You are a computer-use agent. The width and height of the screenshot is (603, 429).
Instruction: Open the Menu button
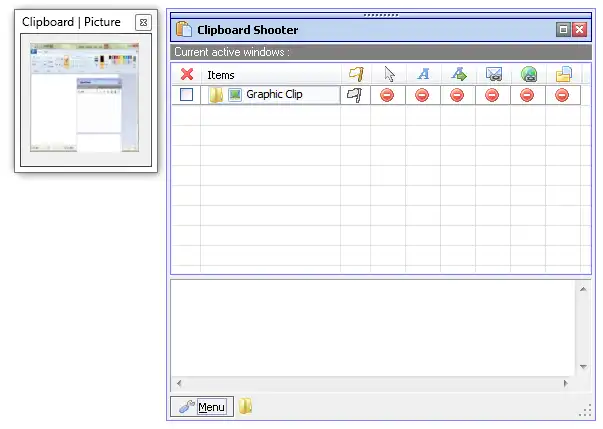[202, 407]
